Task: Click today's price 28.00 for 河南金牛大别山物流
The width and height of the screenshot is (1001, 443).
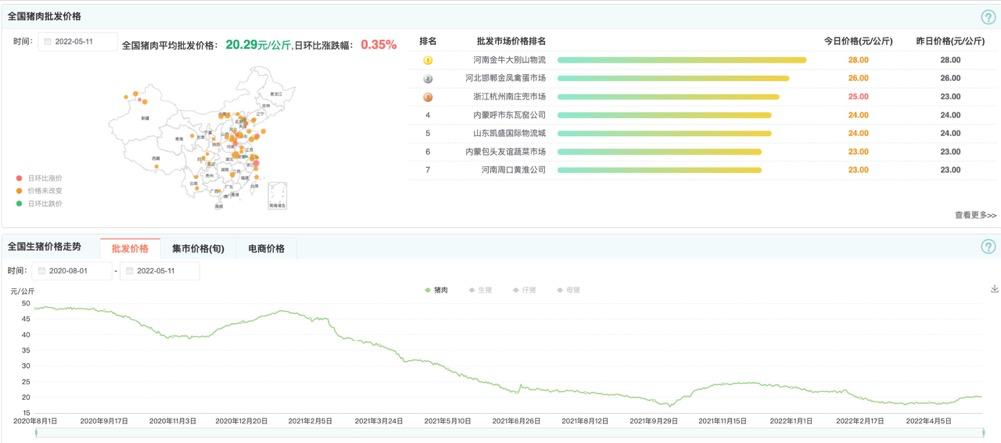Action: [x=859, y=60]
